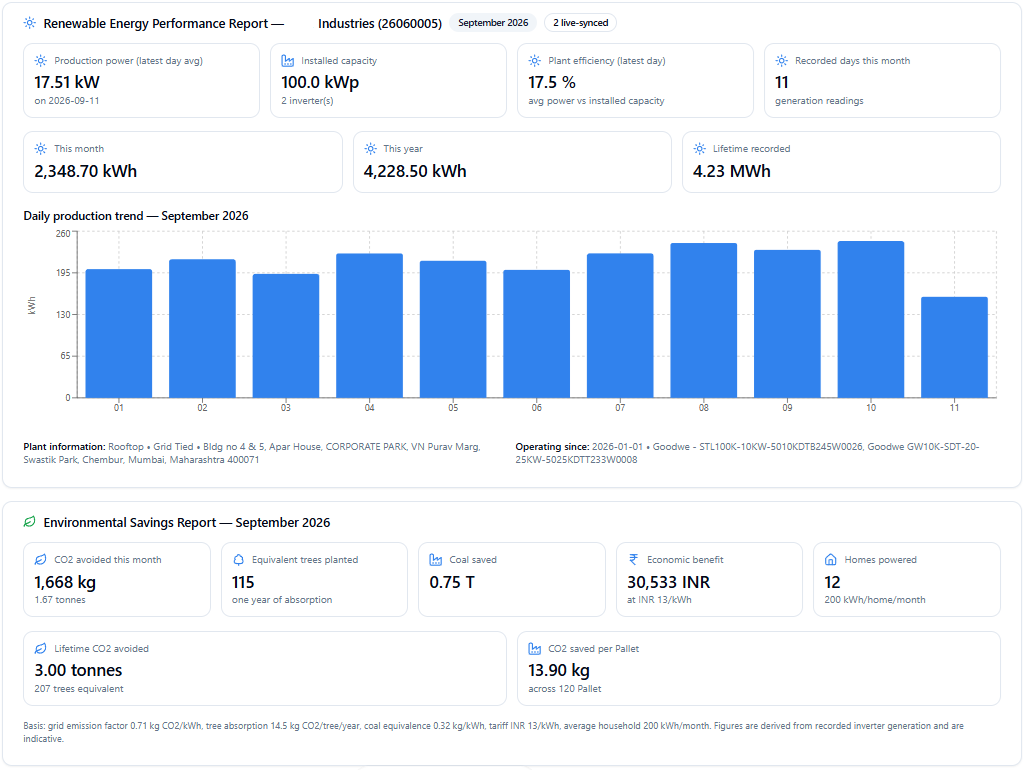1031x770 pixels.
Task: Select the chart bar for day 01
Action: click(x=118, y=333)
